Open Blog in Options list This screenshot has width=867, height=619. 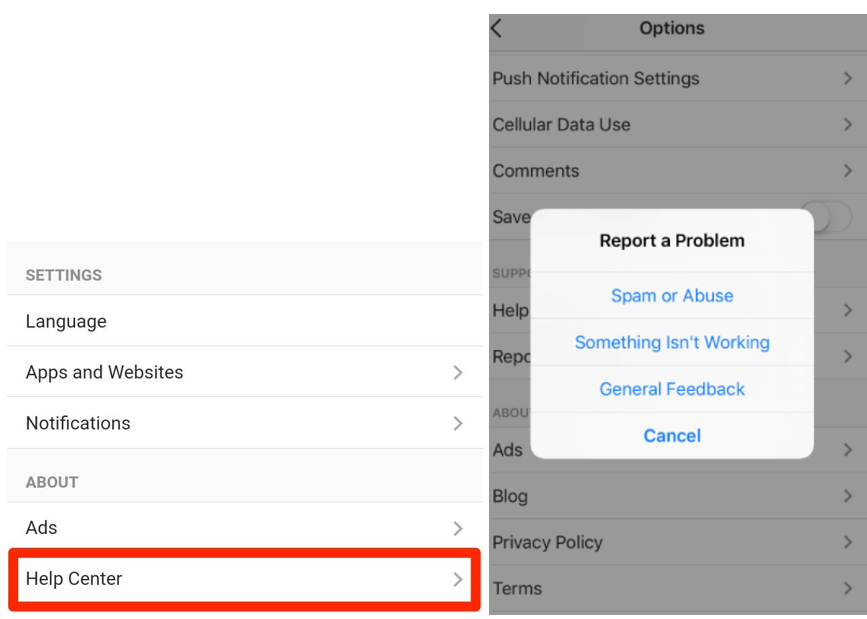point(678,496)
